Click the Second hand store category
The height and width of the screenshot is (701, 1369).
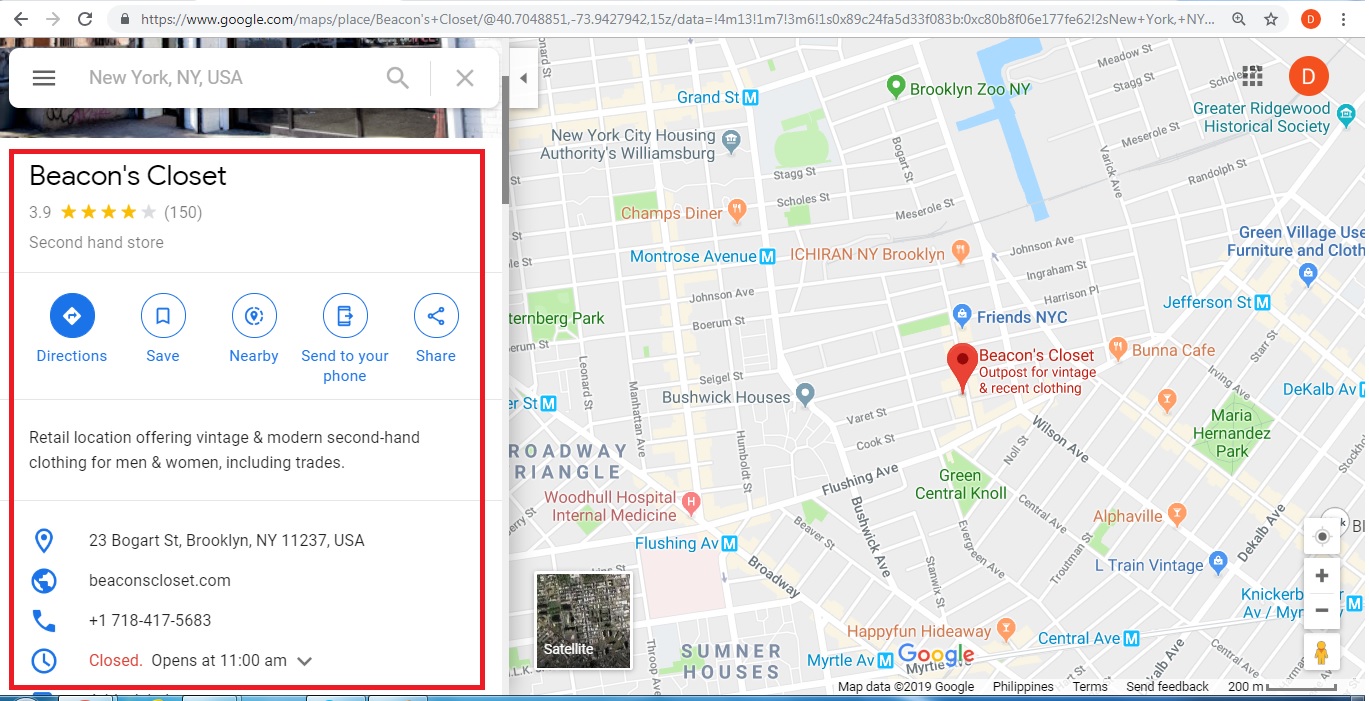tap(96, 242)
